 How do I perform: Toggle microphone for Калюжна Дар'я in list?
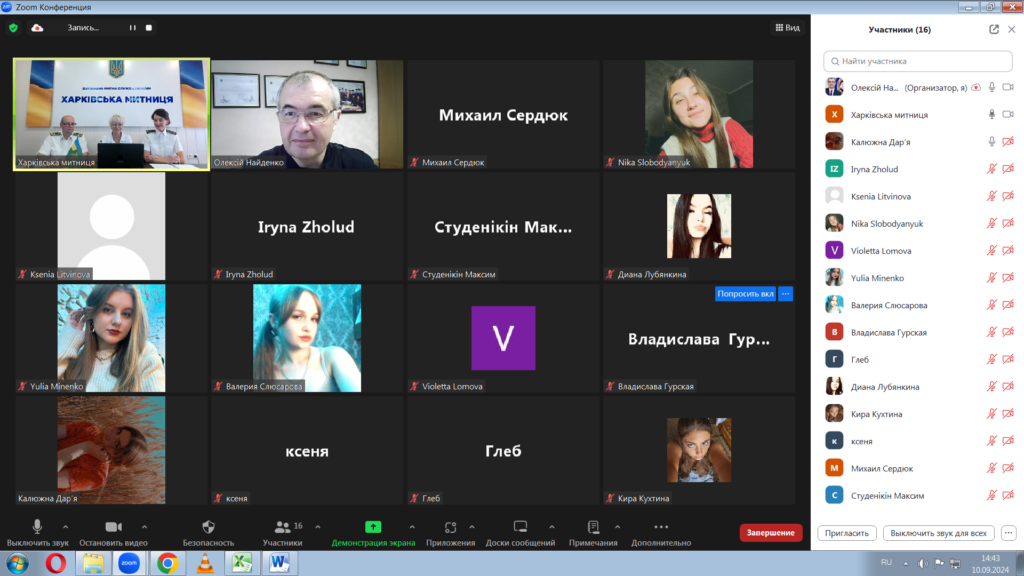tap(991, 142)
